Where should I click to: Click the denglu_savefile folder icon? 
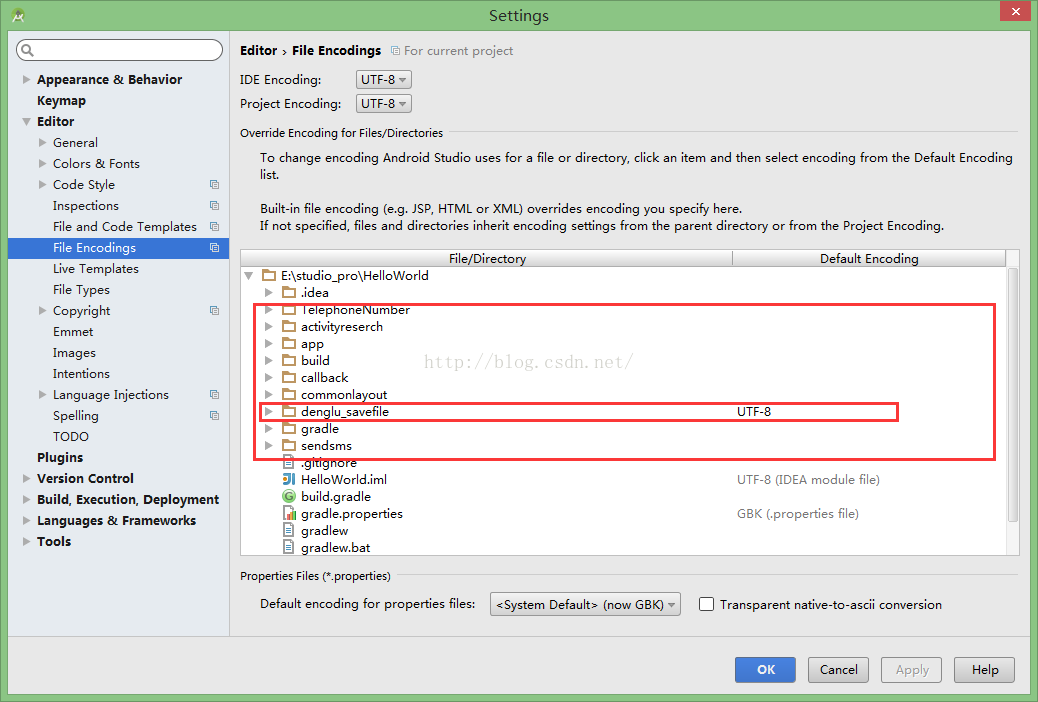[x=289, y=411]
